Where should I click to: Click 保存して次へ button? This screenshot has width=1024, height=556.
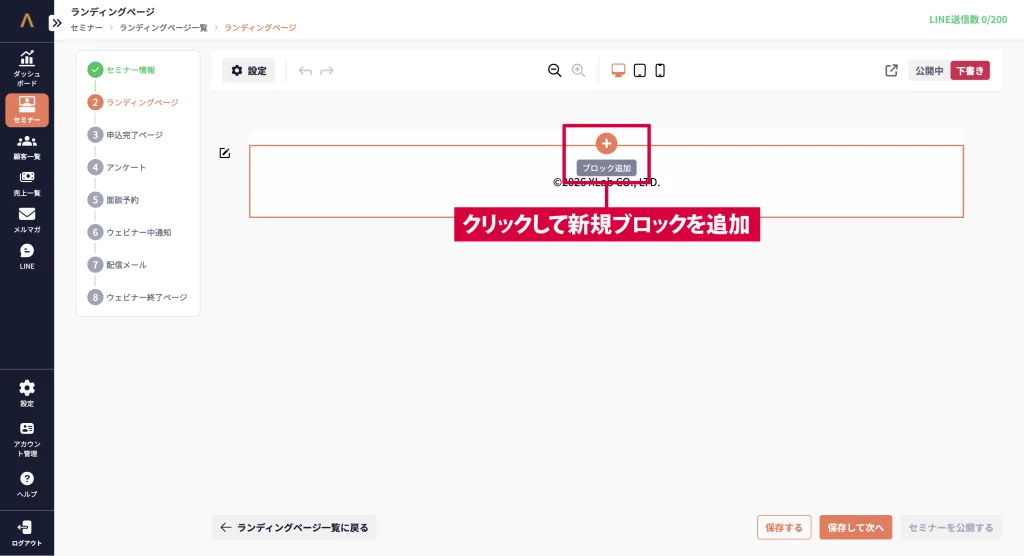coord(855,528)
